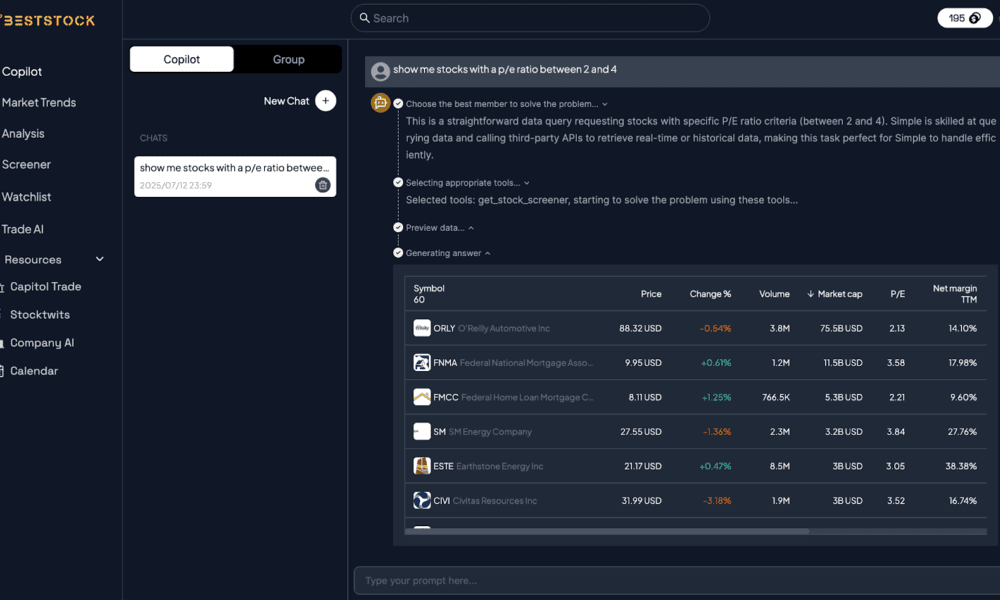Delete the saved chat with trash icon

point(322,185)
